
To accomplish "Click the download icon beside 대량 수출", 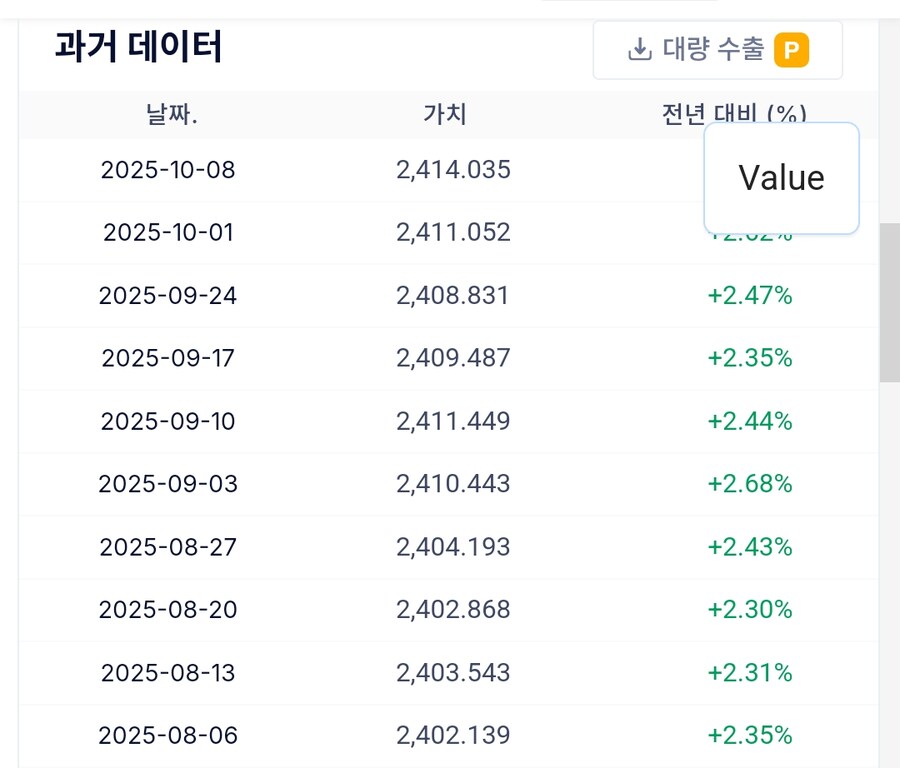I will (x=639, y=49).
